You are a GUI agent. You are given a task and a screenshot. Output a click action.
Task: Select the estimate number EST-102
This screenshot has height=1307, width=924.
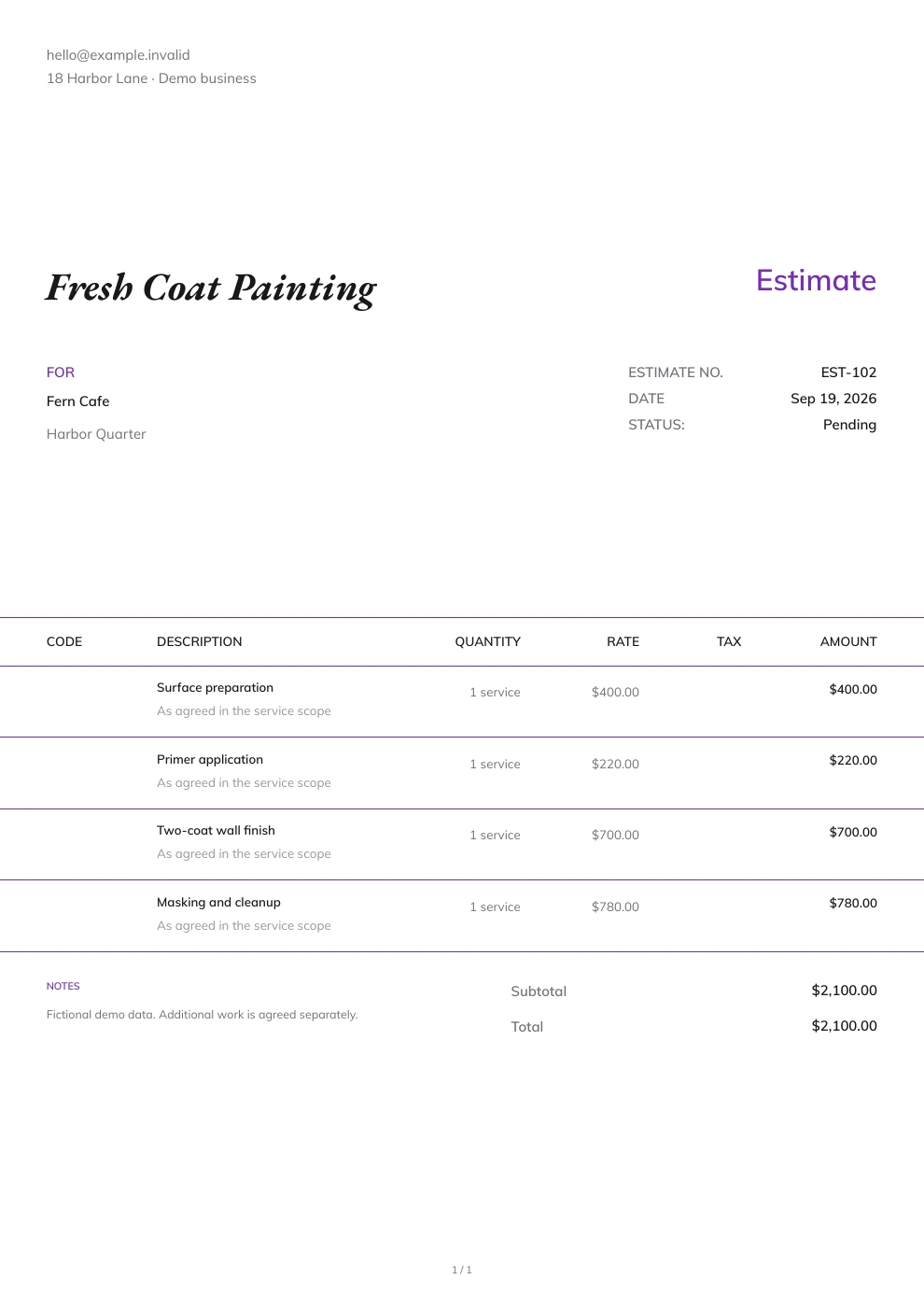pyautogui.click(x=848, y=372)
